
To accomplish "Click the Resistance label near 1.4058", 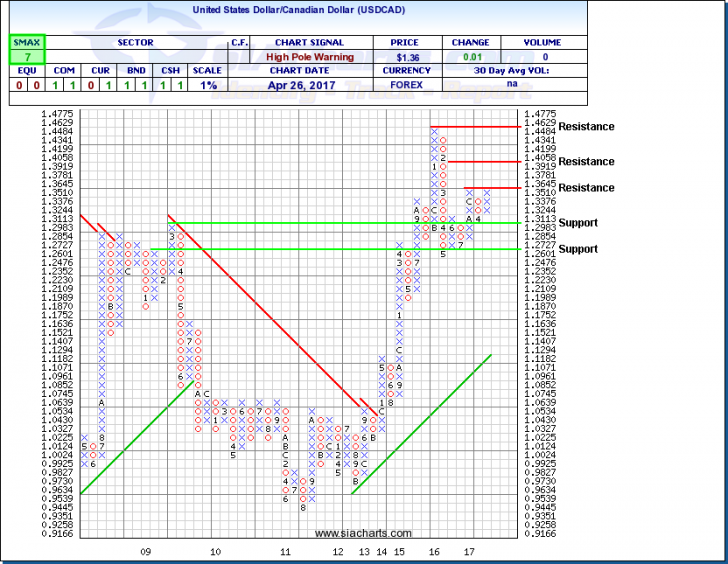I will pos(586,161).
